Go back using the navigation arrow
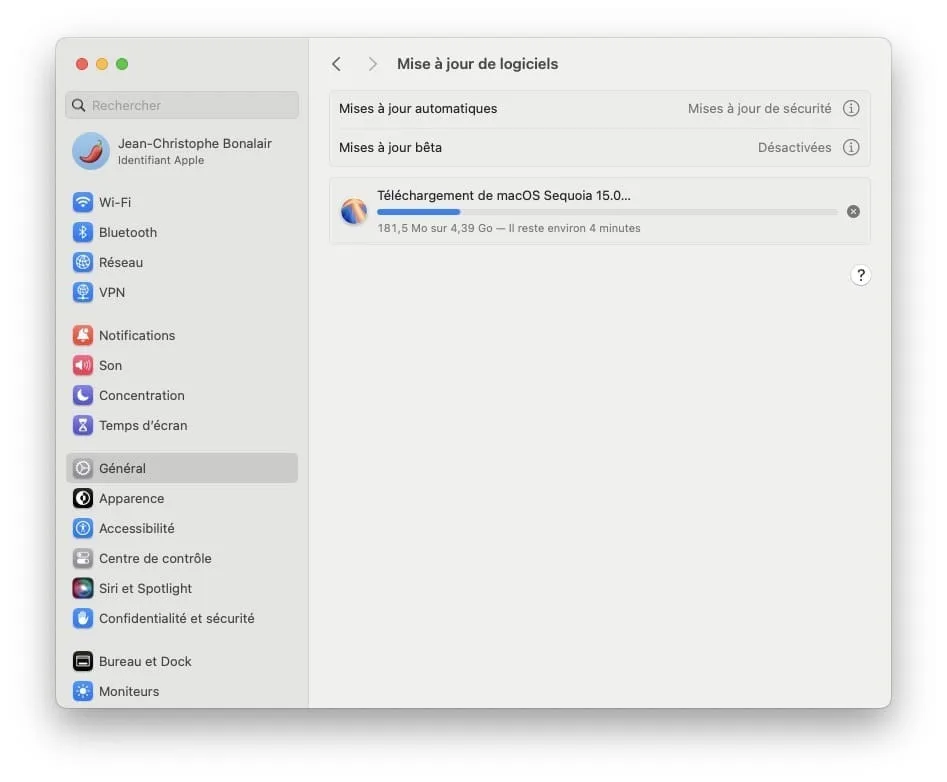947x782 pixels. coord(337,63)
